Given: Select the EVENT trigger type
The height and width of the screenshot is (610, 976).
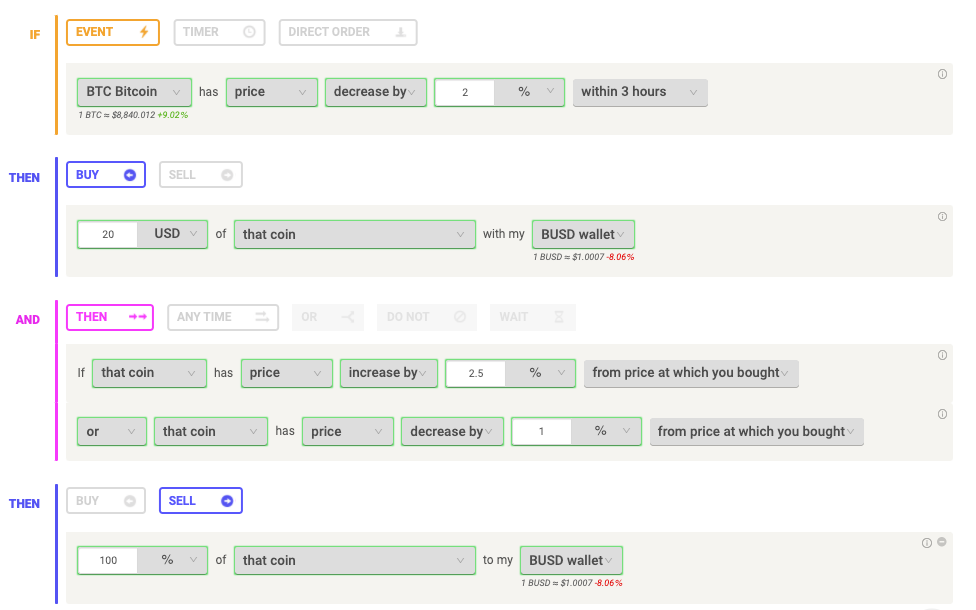Looking at the screenshot, I should pyautogui.click(x=113, y=32).
